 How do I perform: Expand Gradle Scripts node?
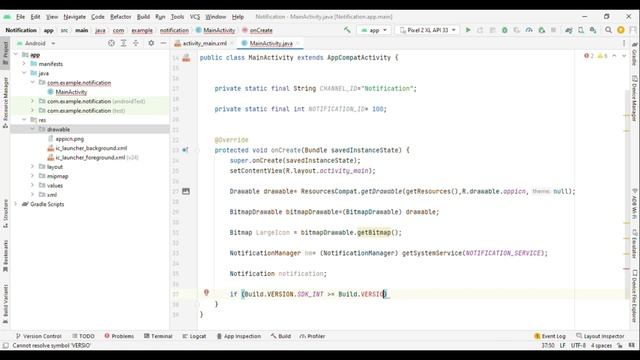16,204
